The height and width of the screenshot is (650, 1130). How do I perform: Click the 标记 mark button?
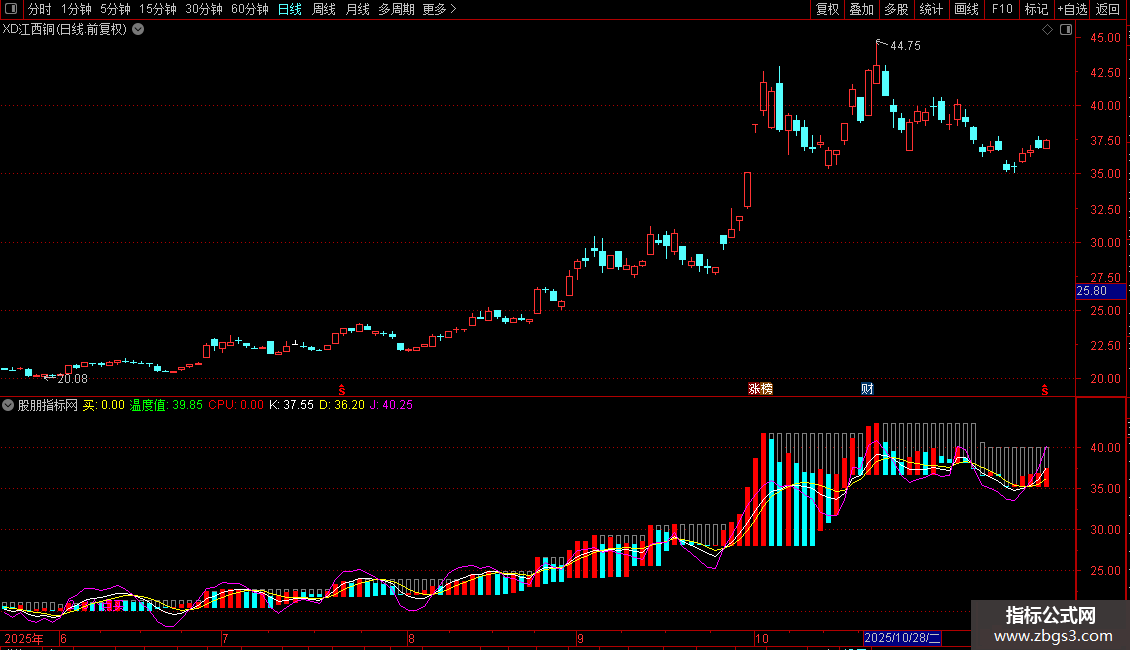(1036, 9)
